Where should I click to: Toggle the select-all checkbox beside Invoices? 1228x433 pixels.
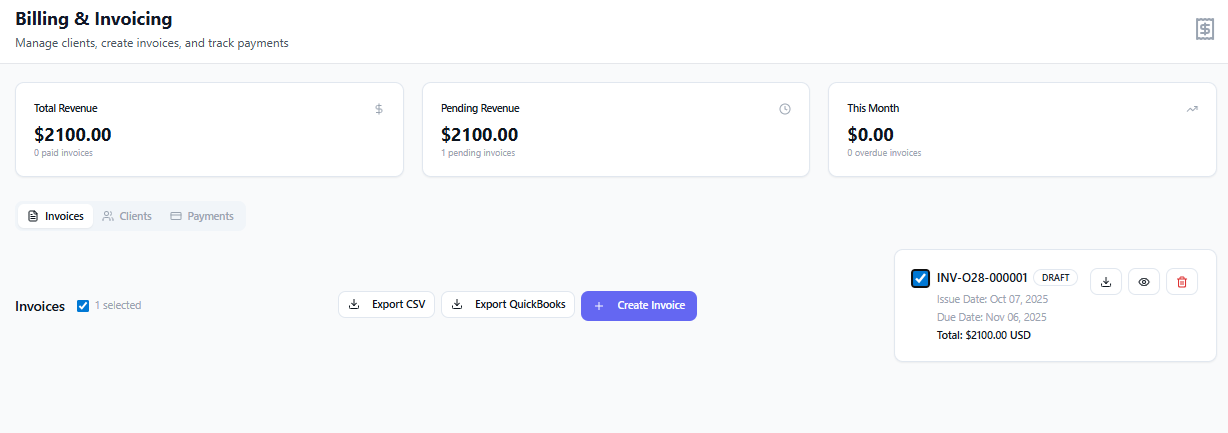point(83,305)
